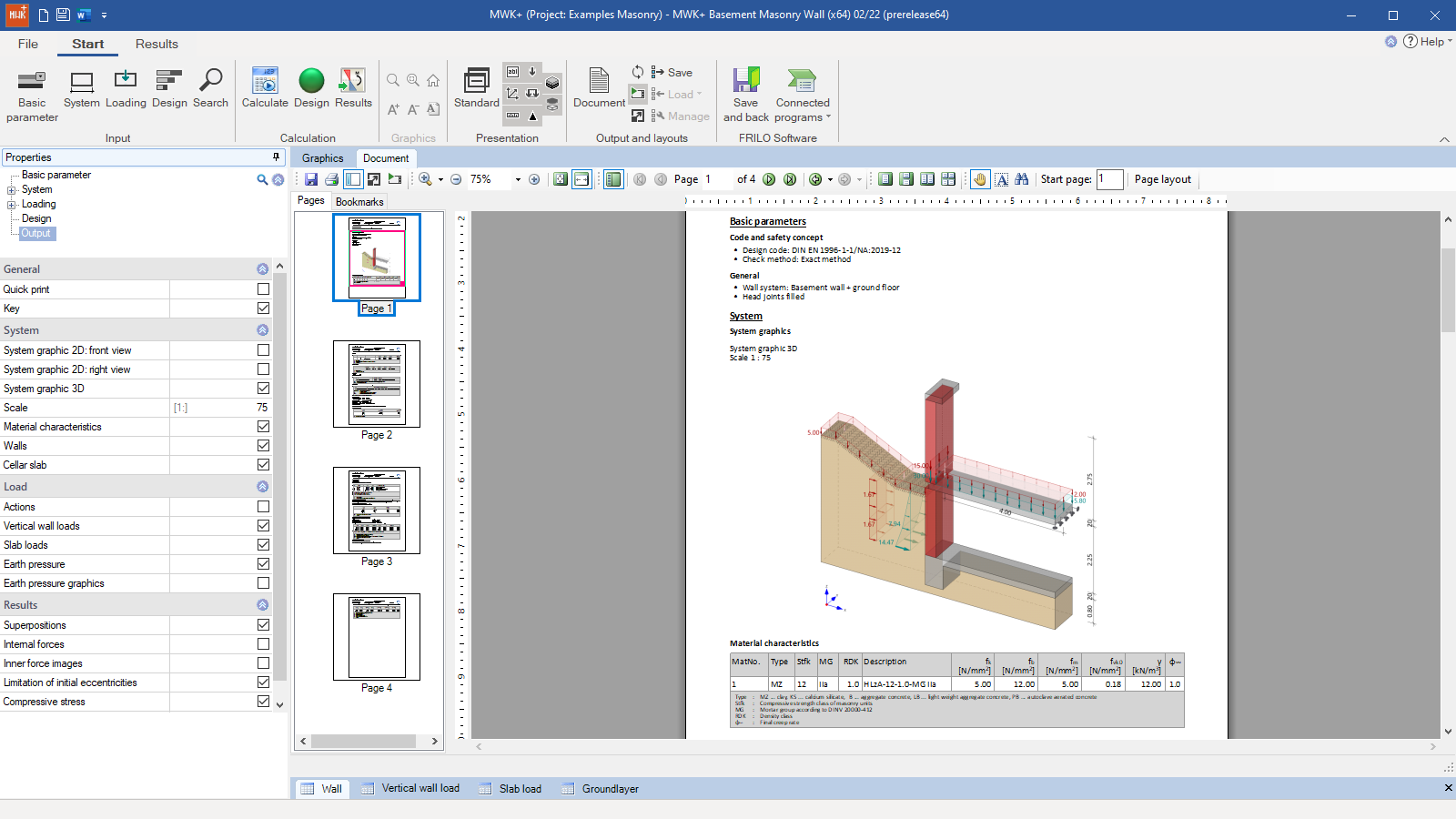The width and height of the screenshot is (1456, 819).
Task: Expand the Loading tree node
Action: [x=12, y=205]
